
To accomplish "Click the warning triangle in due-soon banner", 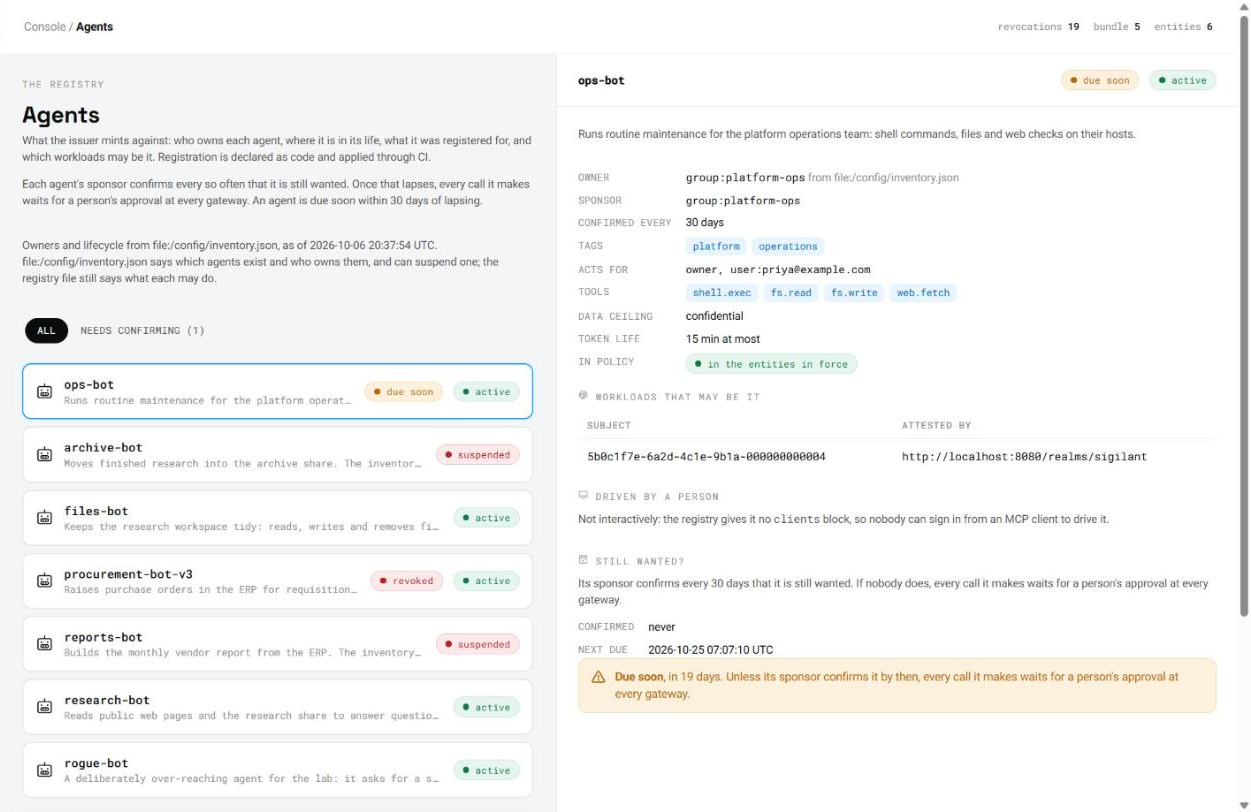I will tap(599, 677).
